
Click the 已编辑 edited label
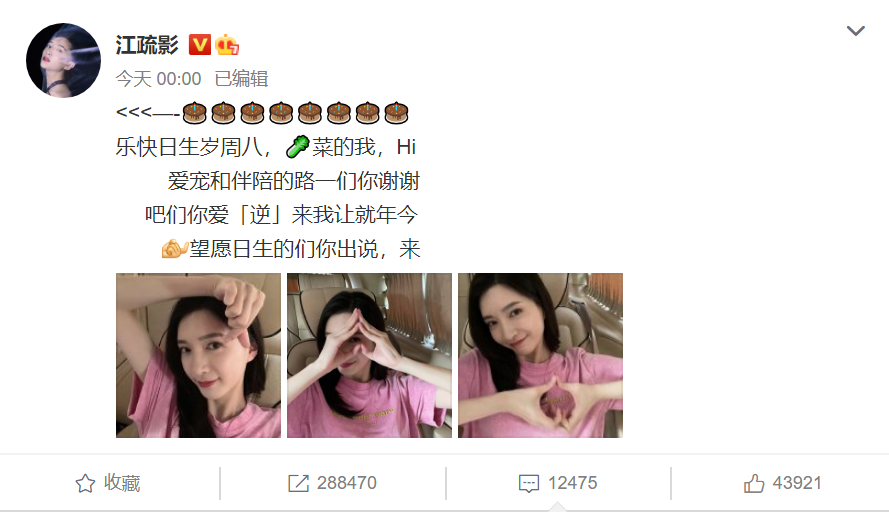click(x=241, y=79)
